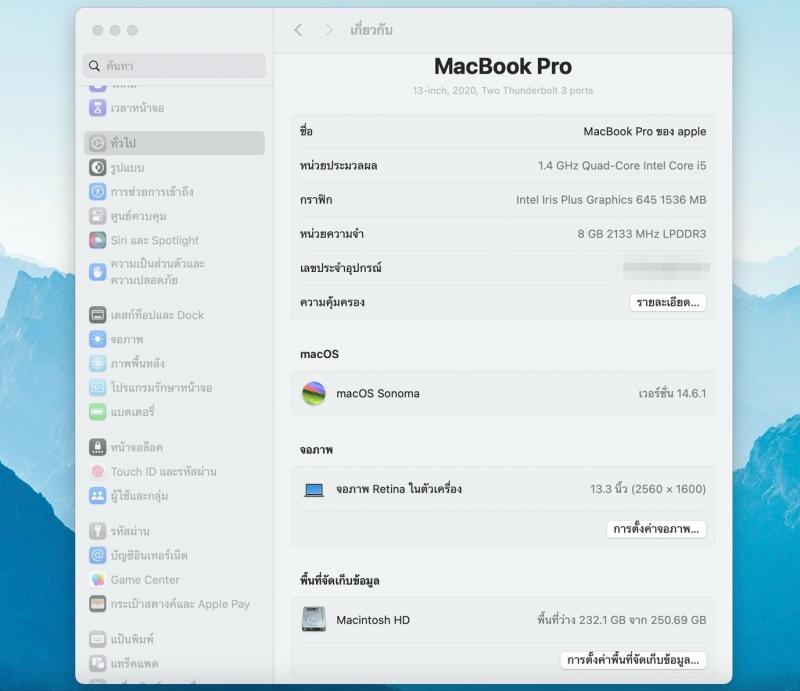Screen dimensions: 800x691
Task: Click the "พื้นที่จัดเก็บข้อมูล" storage section heading
Action: (340, 580)
